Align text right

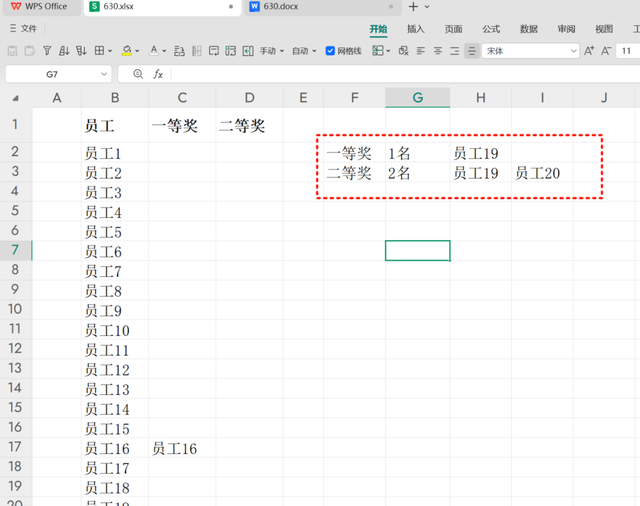click(455, 51)
